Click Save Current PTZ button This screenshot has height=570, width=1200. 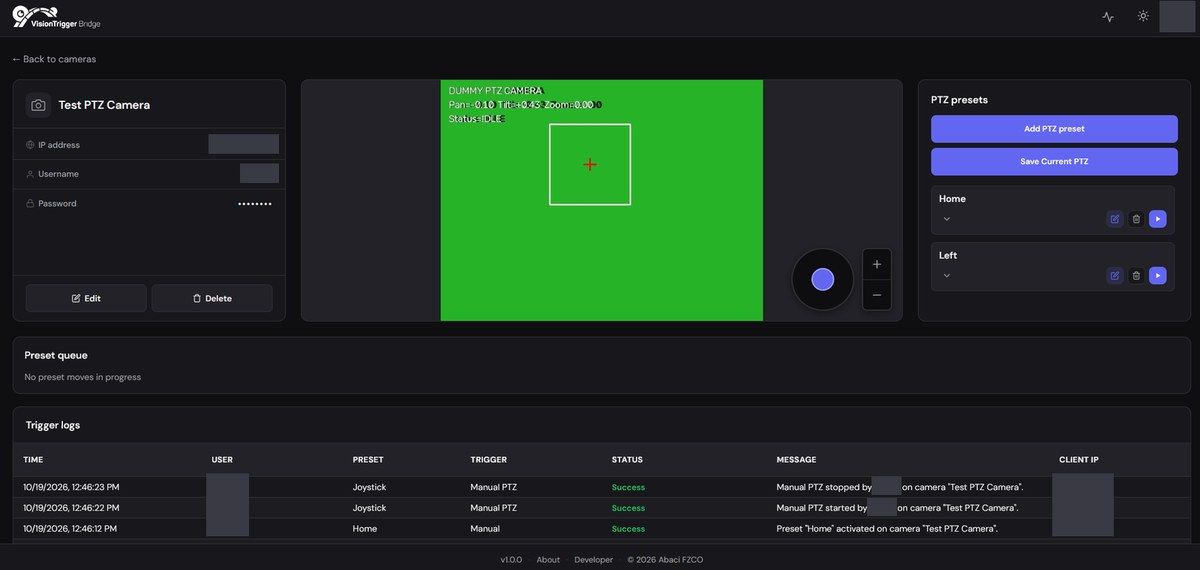tap(1054, 162)
